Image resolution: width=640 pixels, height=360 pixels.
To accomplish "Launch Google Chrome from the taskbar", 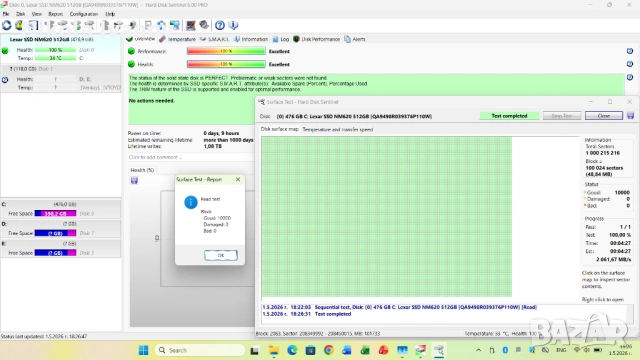I will tap(329, 350).
